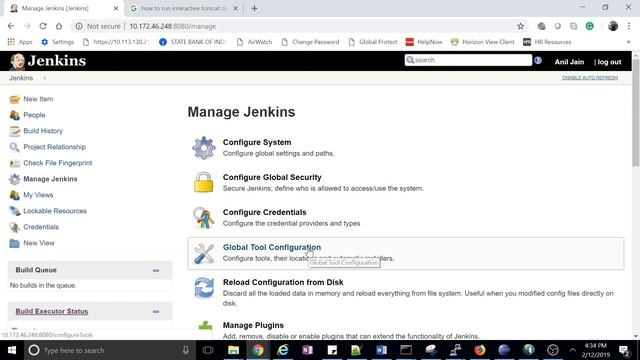Show hidden system tray icons
The image size is (640, 360).
pos(572,350)
